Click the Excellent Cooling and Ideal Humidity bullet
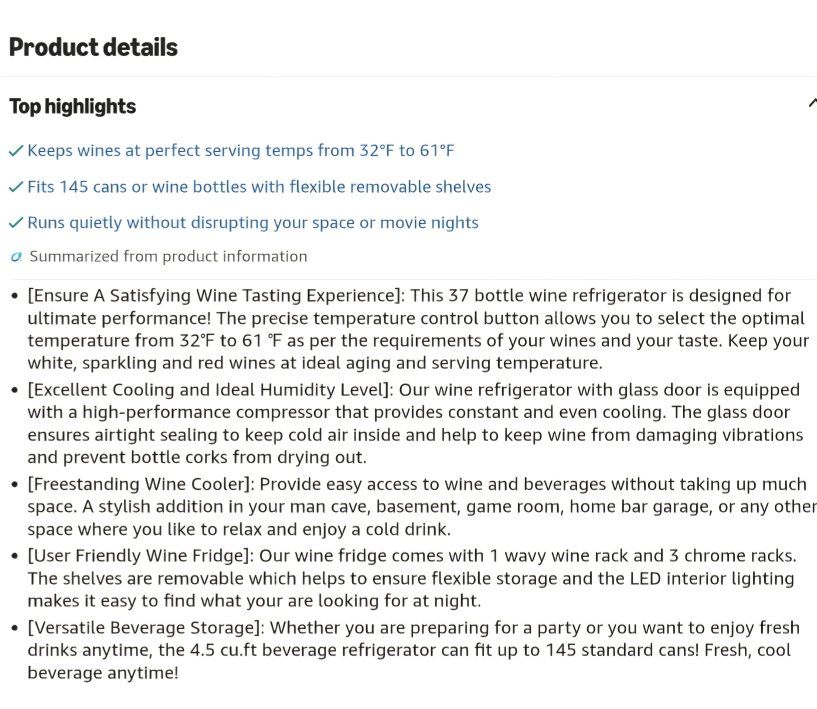Screen dimensions: 817x709 tap(415, 424)
